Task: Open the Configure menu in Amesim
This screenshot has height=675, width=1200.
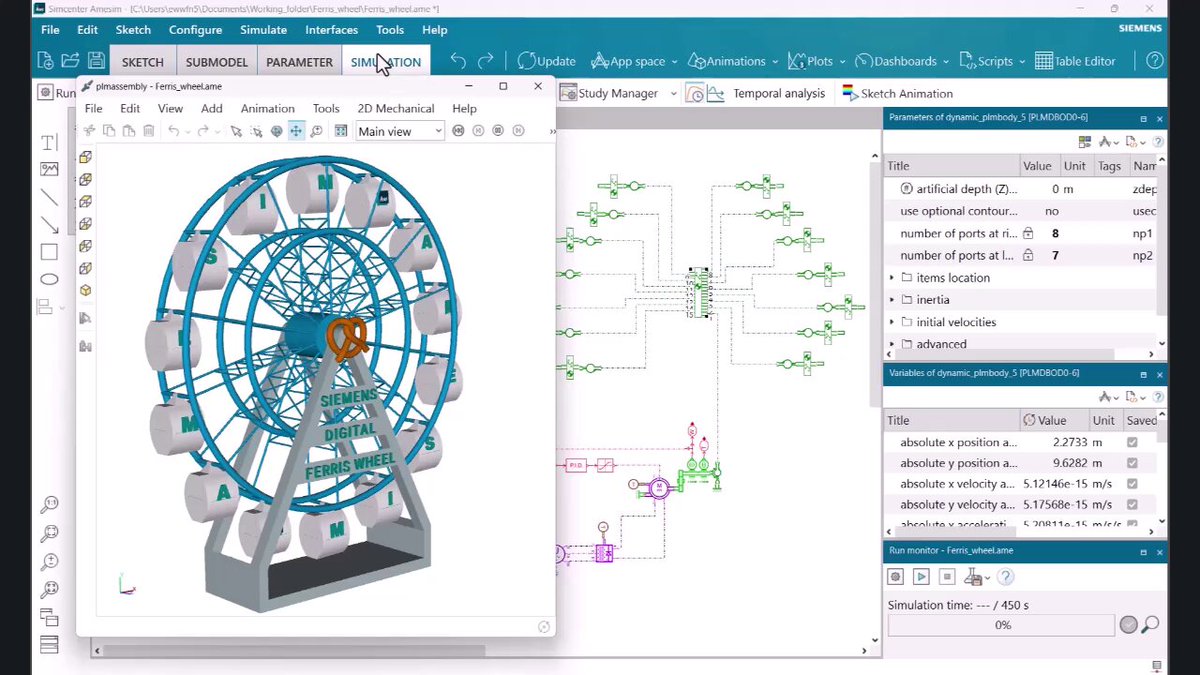Action: [195, 30]
